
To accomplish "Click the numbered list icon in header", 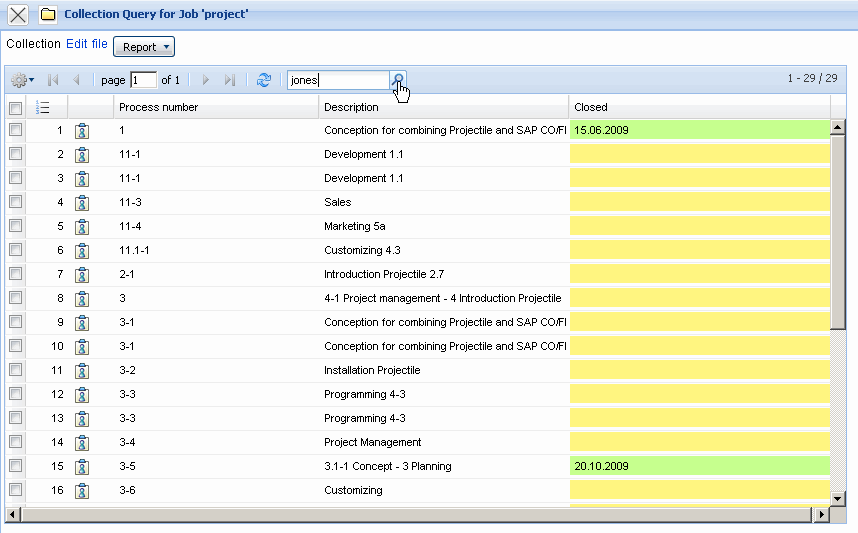I will [42, 108].
